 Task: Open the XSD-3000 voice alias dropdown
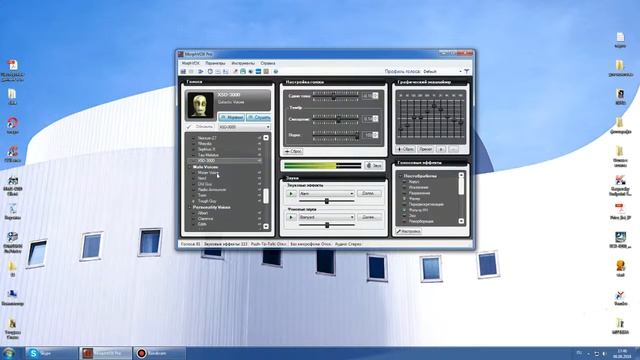244,127
